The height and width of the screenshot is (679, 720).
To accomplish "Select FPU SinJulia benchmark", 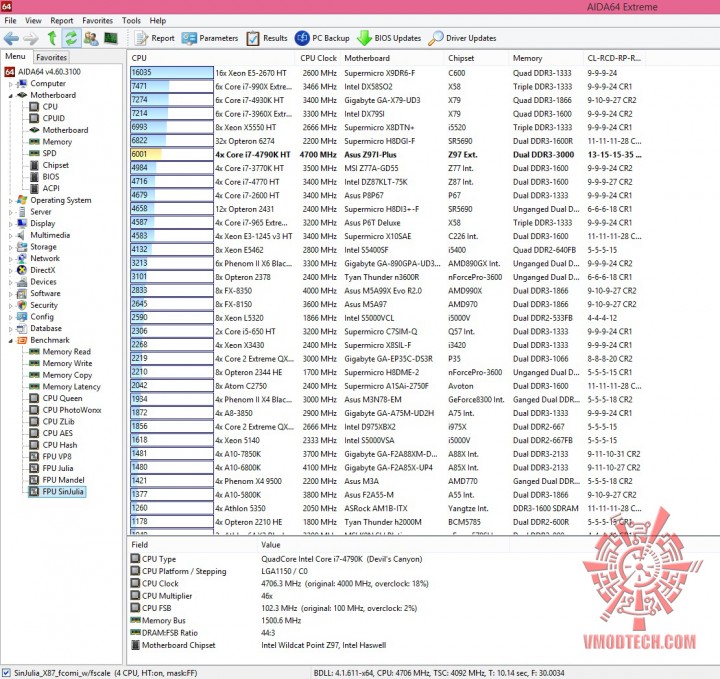I will (x=63, y=492).
